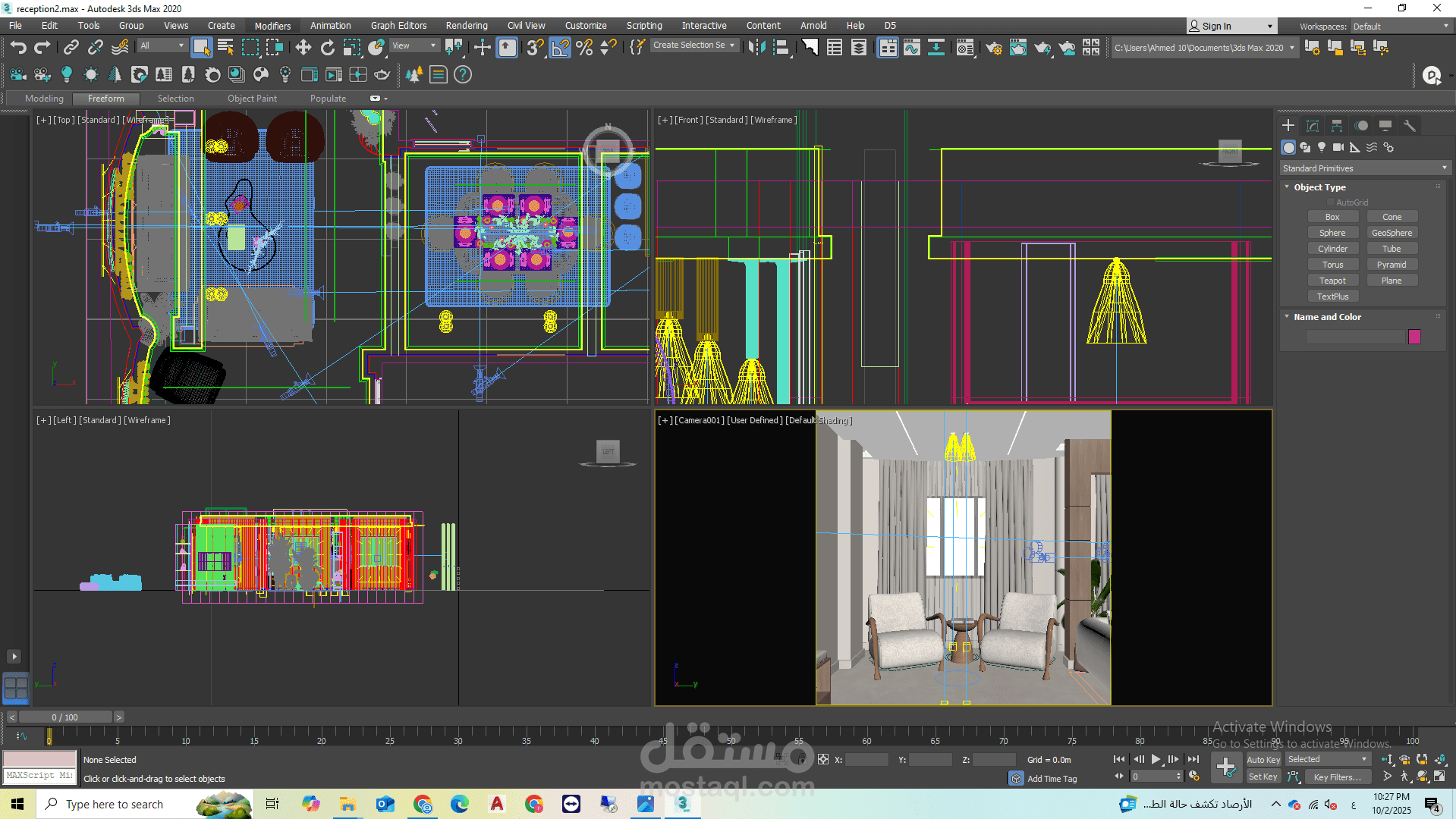Viewport: 1456px width, 819px height.
Task: Open Render Setup teapot icon
Action: point(994,48)
